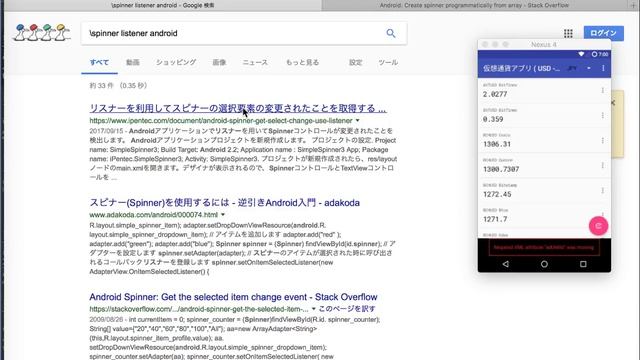The image size is (640, 360).
Task: Tap the Android recent apps button
Action: tap(583, 264)
